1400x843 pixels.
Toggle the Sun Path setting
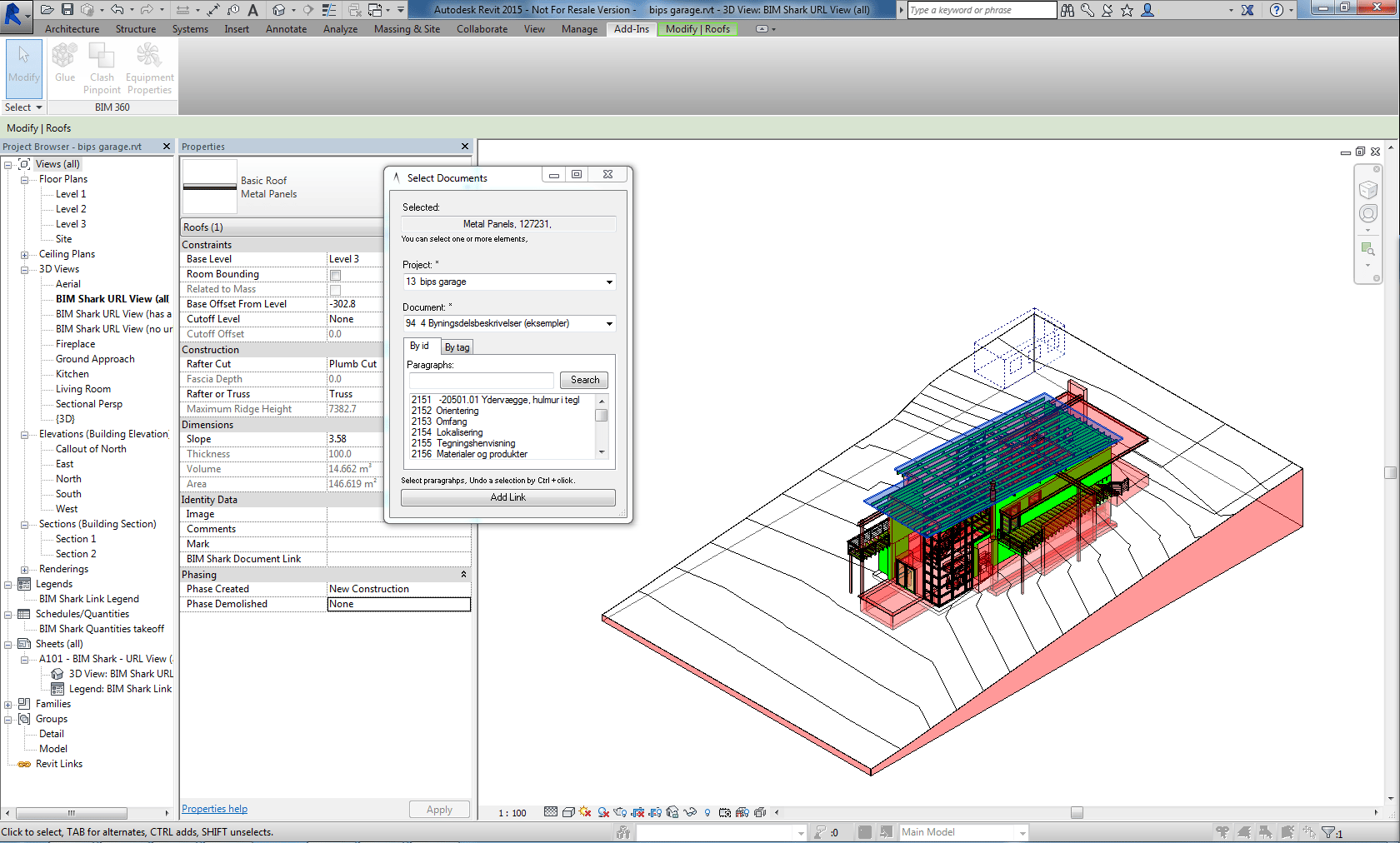[x=585, y=812]
